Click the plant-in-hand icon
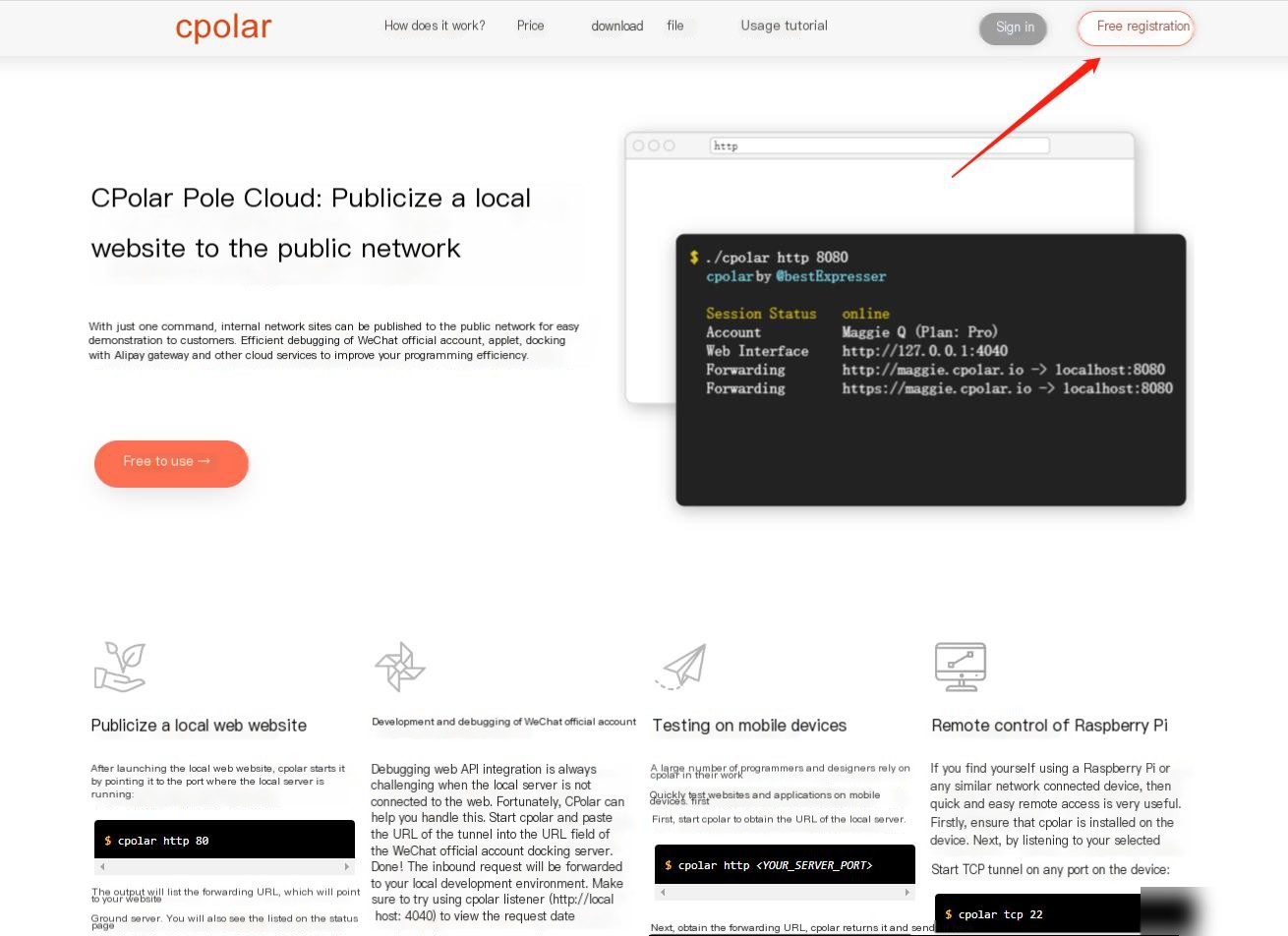The height and width of the screenshot is (936, 1288). tap(120, 668)
